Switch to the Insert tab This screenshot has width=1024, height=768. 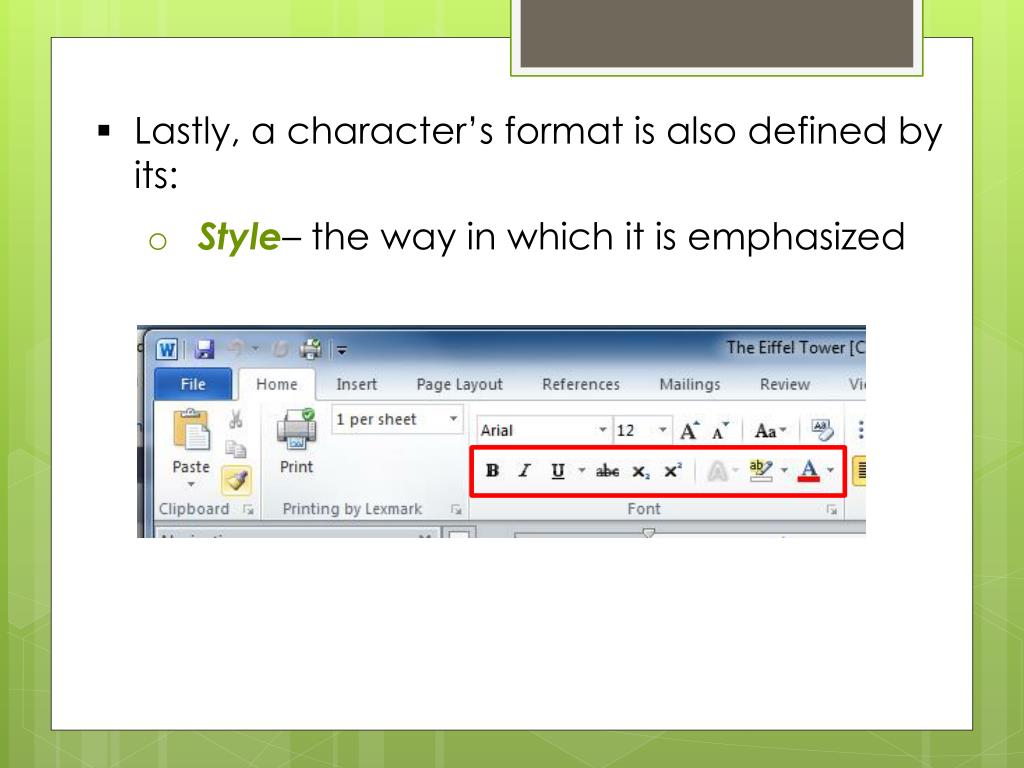pos(357,384)
